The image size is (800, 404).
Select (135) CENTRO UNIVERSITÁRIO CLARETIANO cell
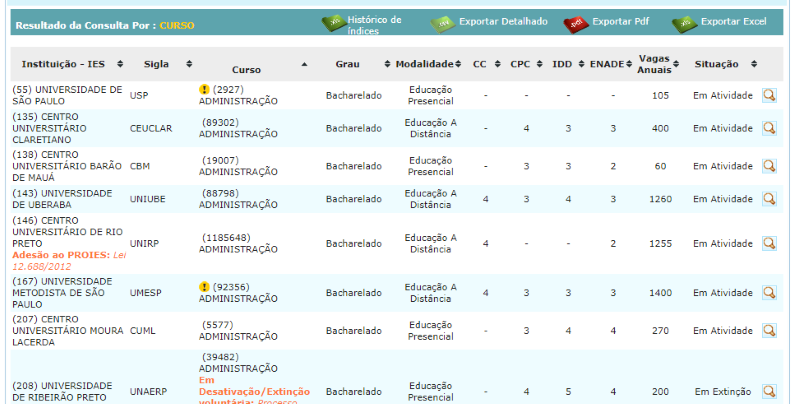point(49,128)
